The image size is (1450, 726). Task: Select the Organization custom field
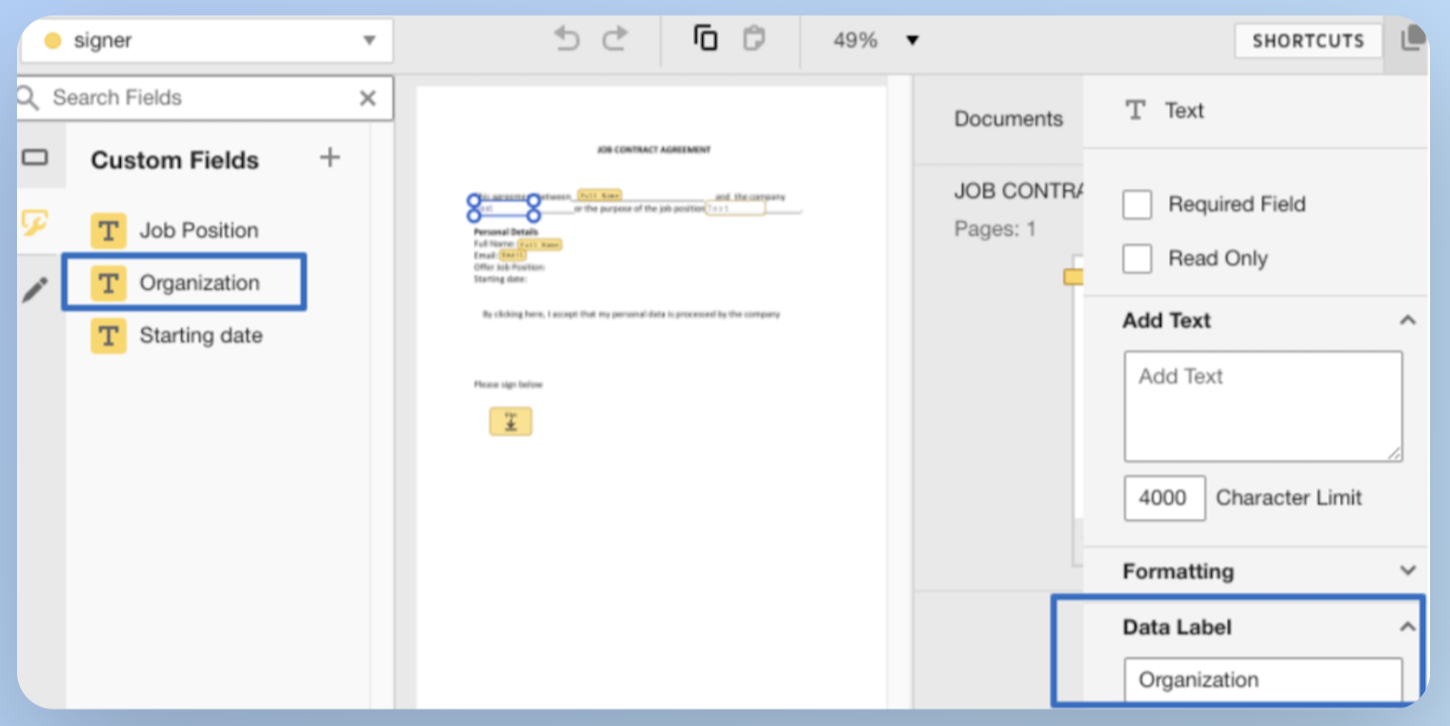coord(184,282)
